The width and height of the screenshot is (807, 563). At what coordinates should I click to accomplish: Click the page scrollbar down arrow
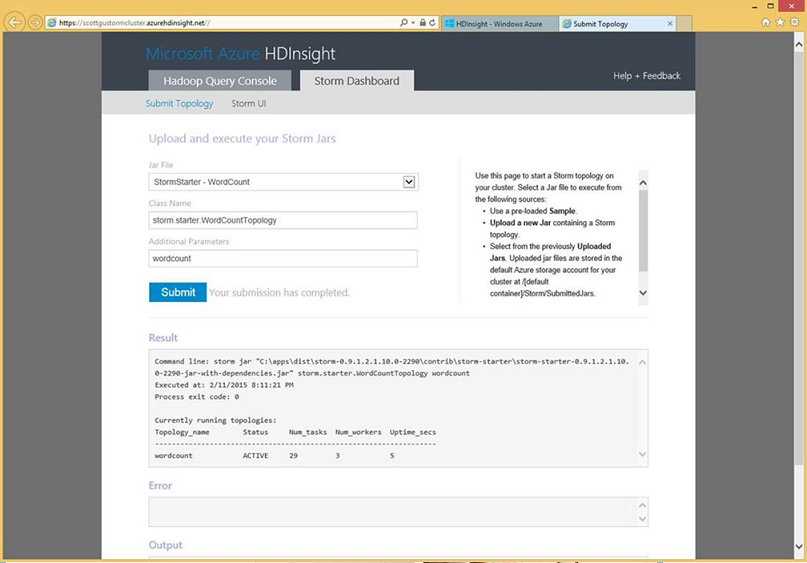coord(799,547)
